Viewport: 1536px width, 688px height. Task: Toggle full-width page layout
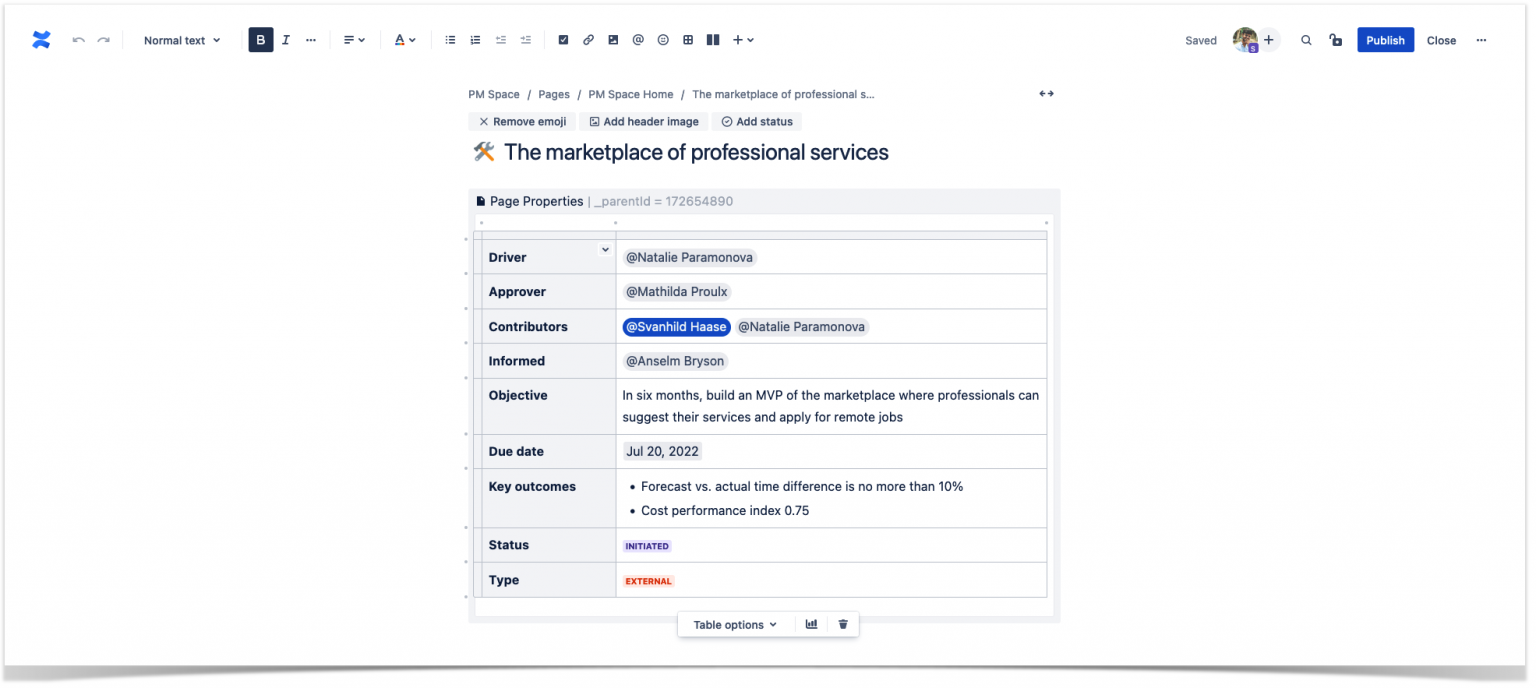[1046, 93]
